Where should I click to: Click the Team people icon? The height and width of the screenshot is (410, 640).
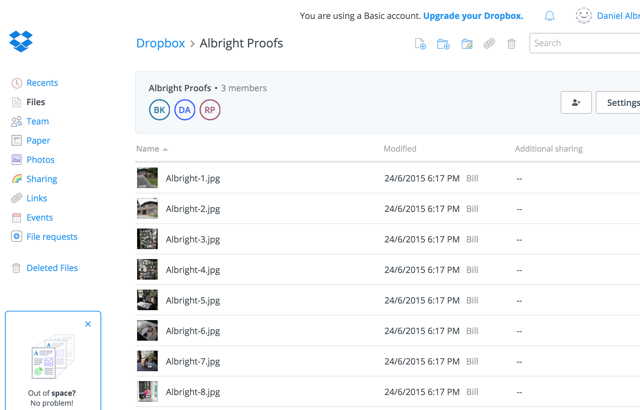tap(16, 121)
